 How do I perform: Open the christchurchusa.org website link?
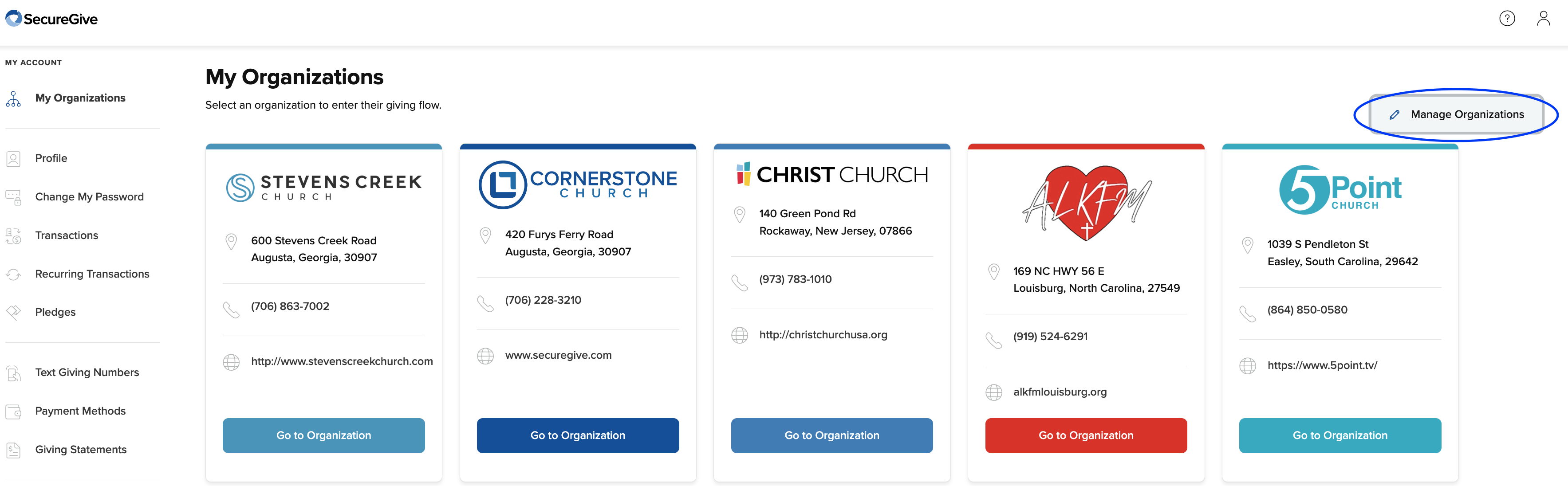(x=823, y=335)
